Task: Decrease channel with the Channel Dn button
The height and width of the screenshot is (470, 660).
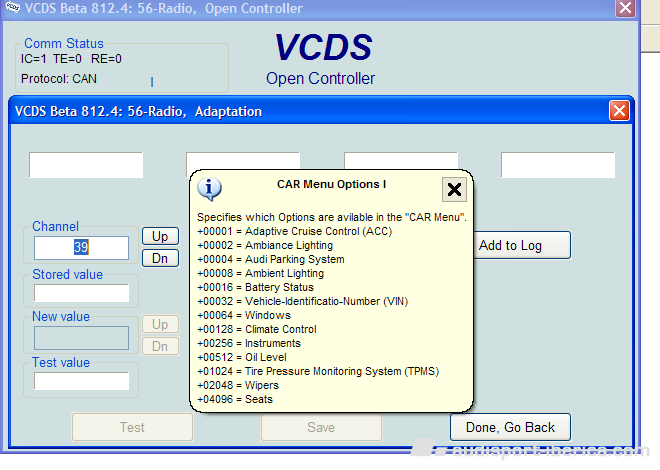Action: [x=160, y=258]
